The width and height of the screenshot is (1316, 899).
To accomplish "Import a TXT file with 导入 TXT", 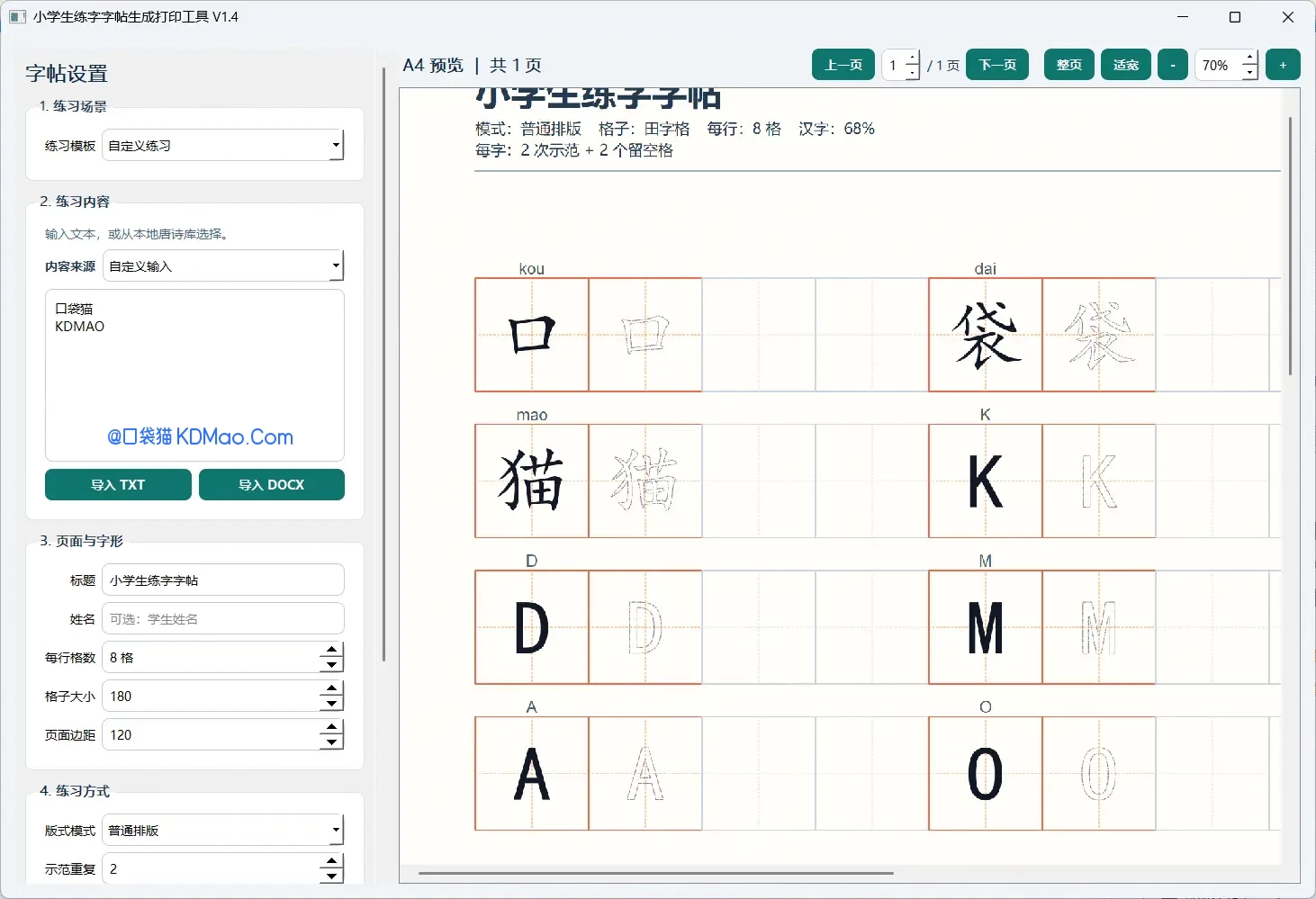I will tap(118, 484).
